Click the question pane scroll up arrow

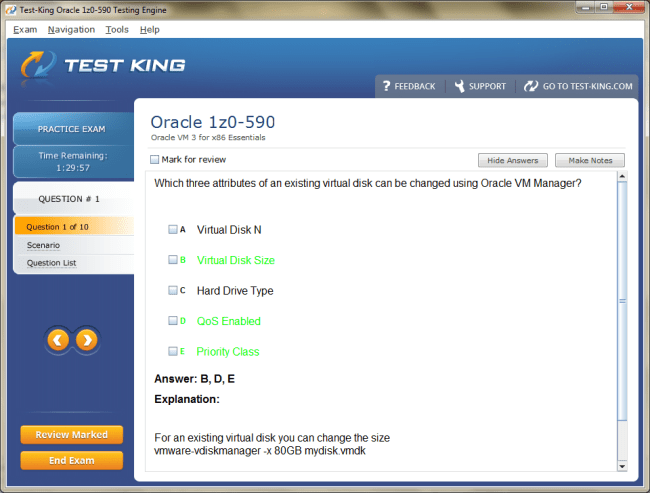[622, 176]
